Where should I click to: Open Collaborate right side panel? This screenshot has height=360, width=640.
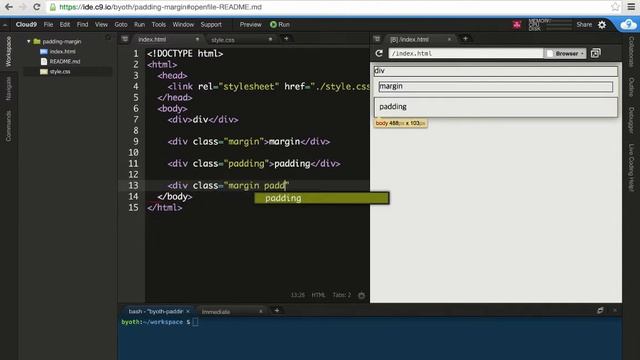(x=631, y=52)
